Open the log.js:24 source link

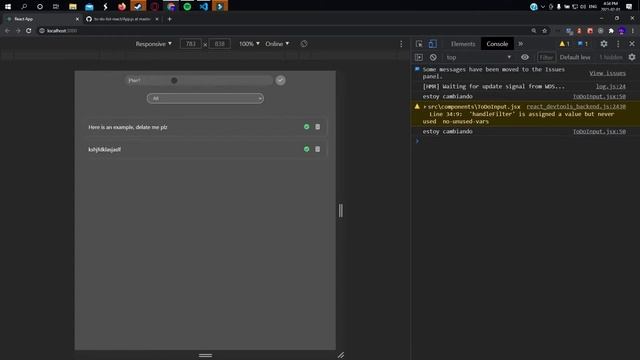(611, 86)
